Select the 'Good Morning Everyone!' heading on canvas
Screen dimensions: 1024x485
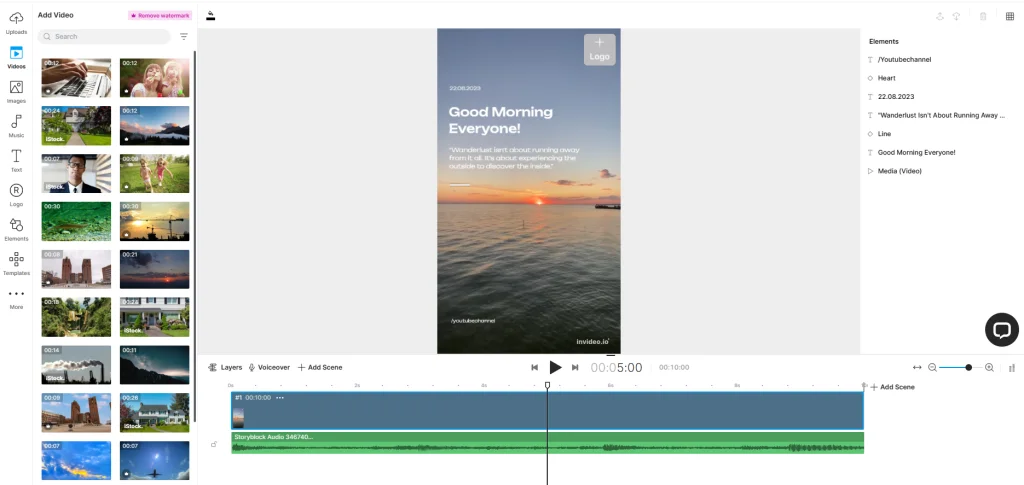(500, 120)
